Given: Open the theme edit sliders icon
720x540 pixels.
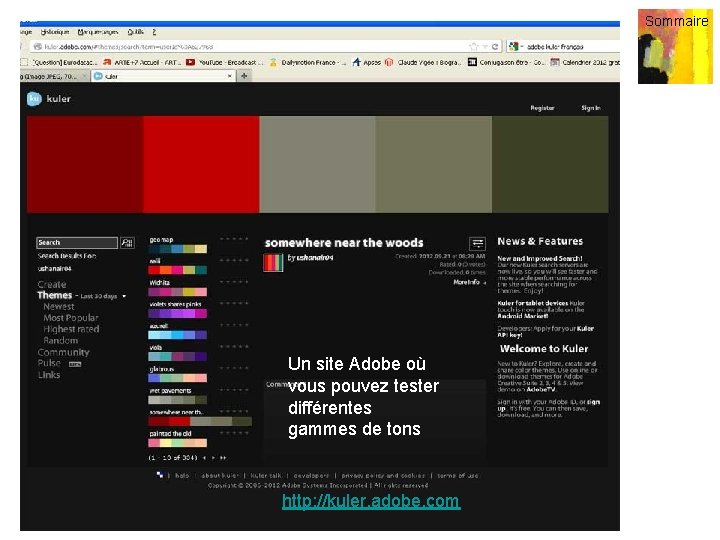Looking at the screenshot, I should (477, 243).
